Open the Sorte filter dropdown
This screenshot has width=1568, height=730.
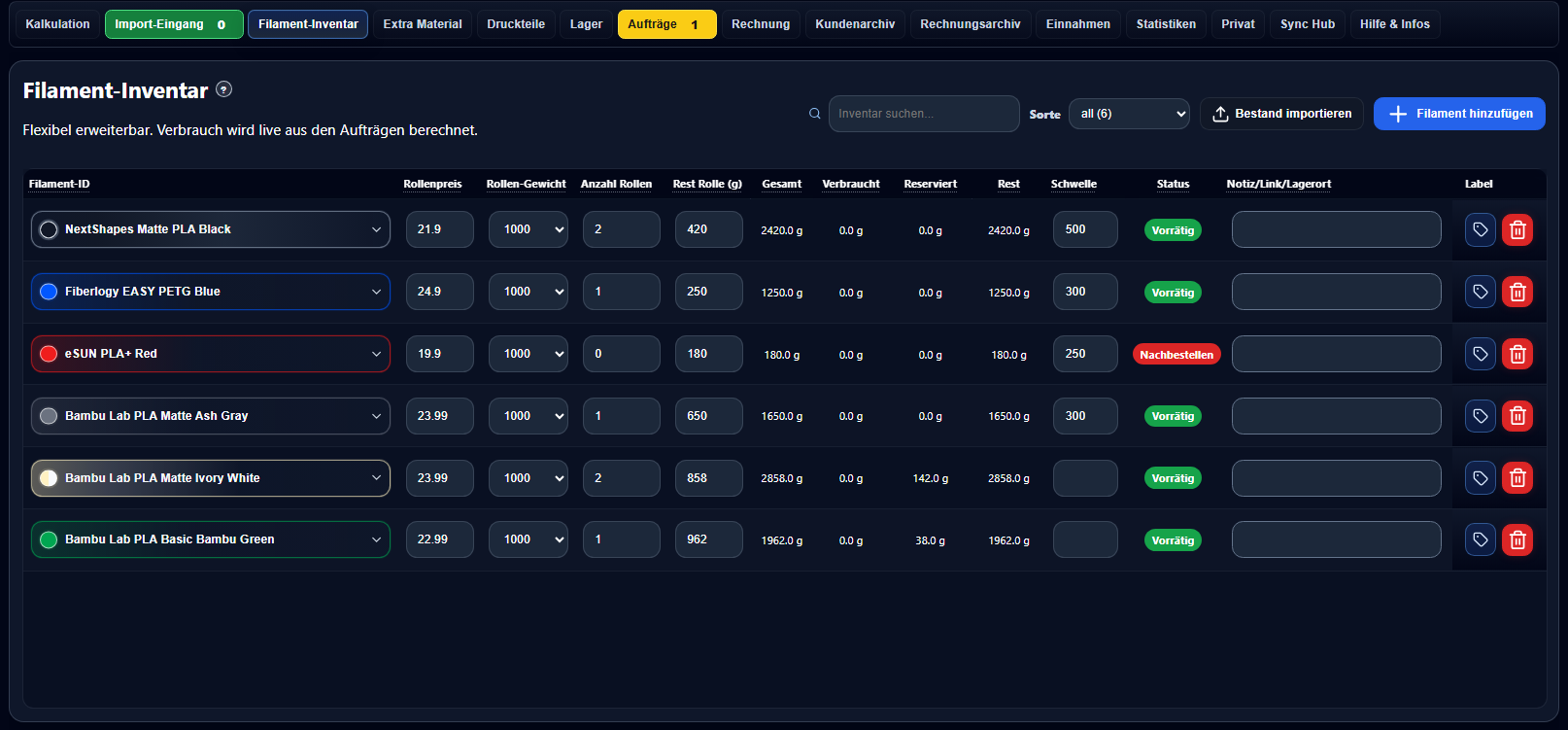(1129, 114)
